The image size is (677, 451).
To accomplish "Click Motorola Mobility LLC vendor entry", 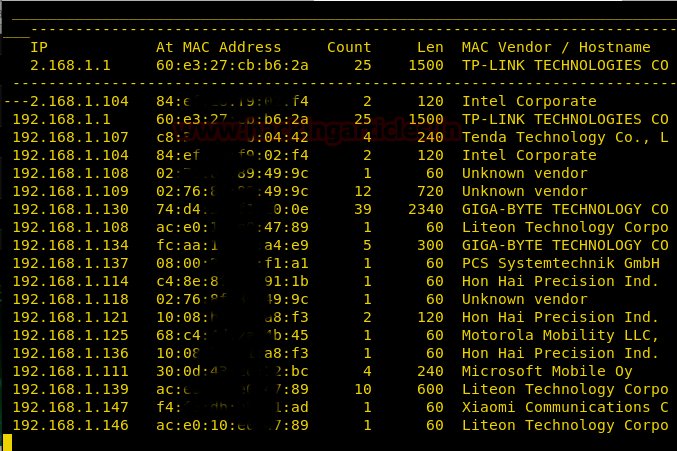I will tap(560, 335).
